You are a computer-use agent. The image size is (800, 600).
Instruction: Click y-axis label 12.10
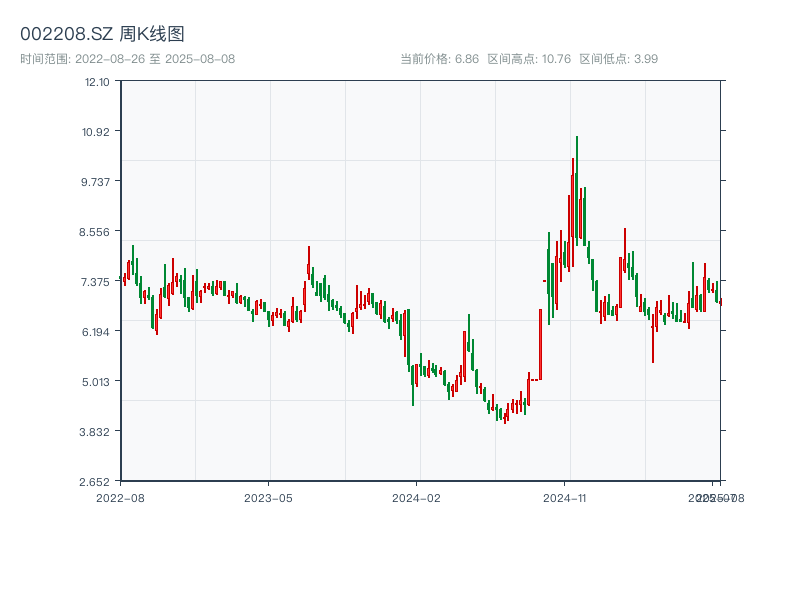(97, 82)
